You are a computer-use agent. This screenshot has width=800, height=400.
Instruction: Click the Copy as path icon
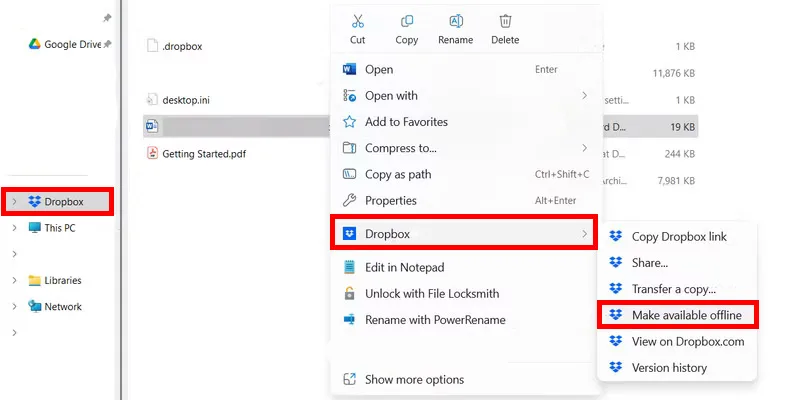(349, 174)
